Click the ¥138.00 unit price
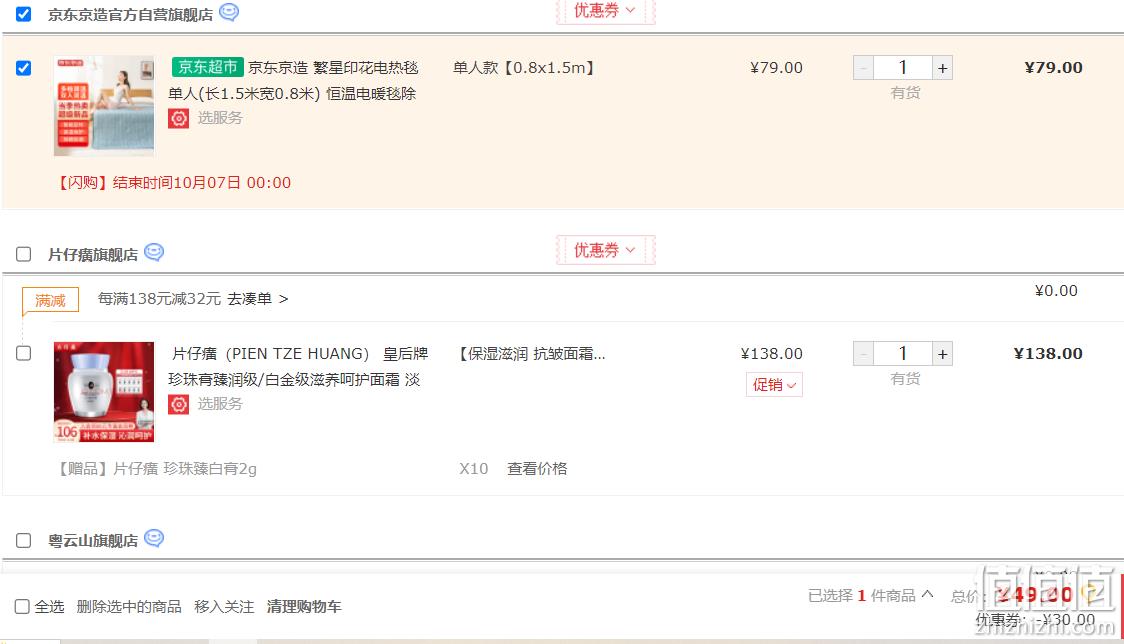 point(771,354)
